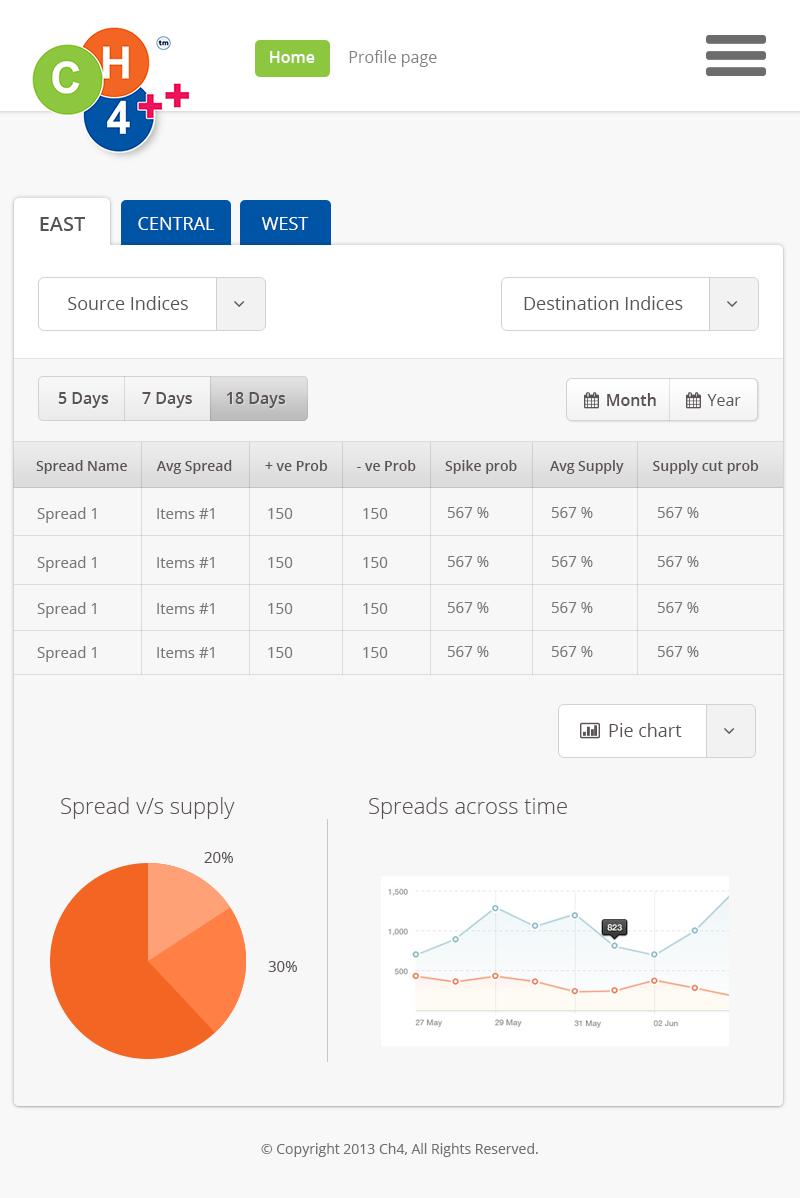Click the CH4 logo
This screenshot has height=1198, width=800.
[x=111, y=89]
